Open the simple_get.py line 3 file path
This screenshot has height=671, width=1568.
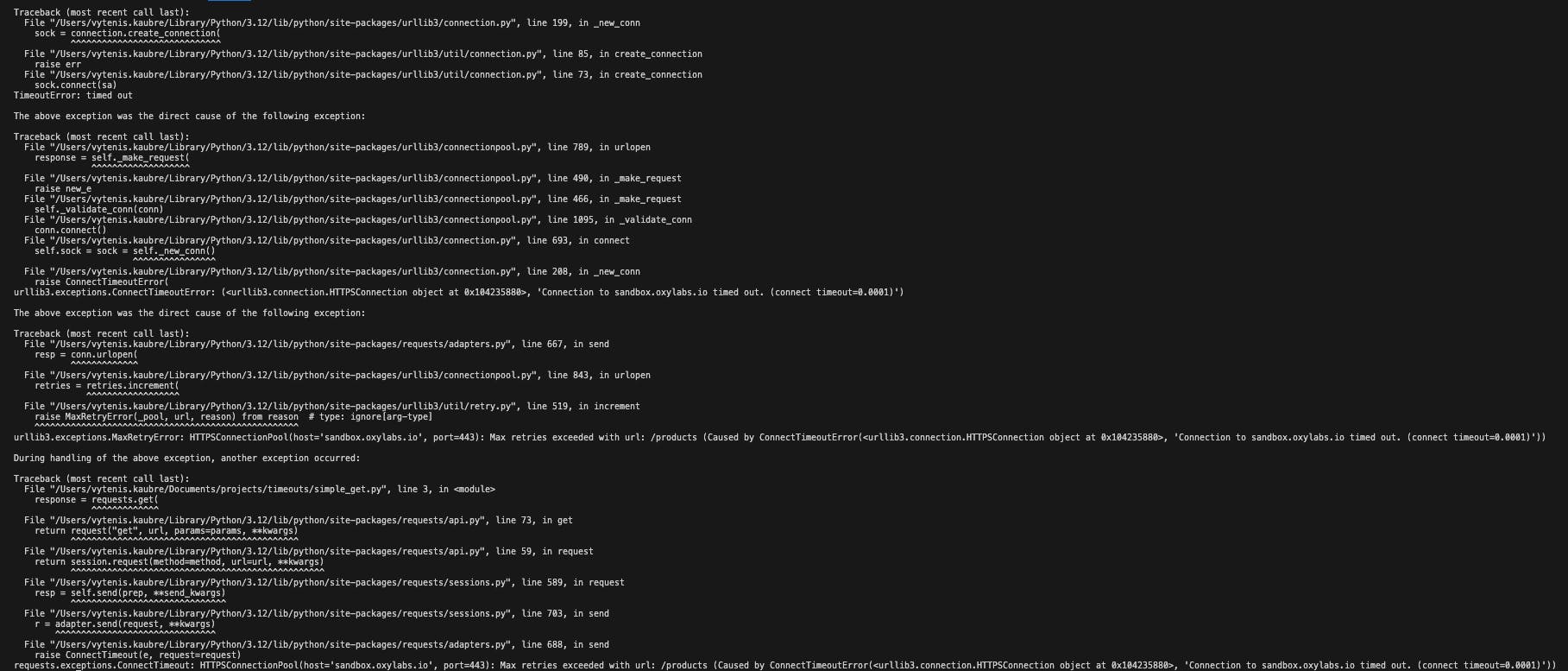pyautogui.click(x=219, y=490)
